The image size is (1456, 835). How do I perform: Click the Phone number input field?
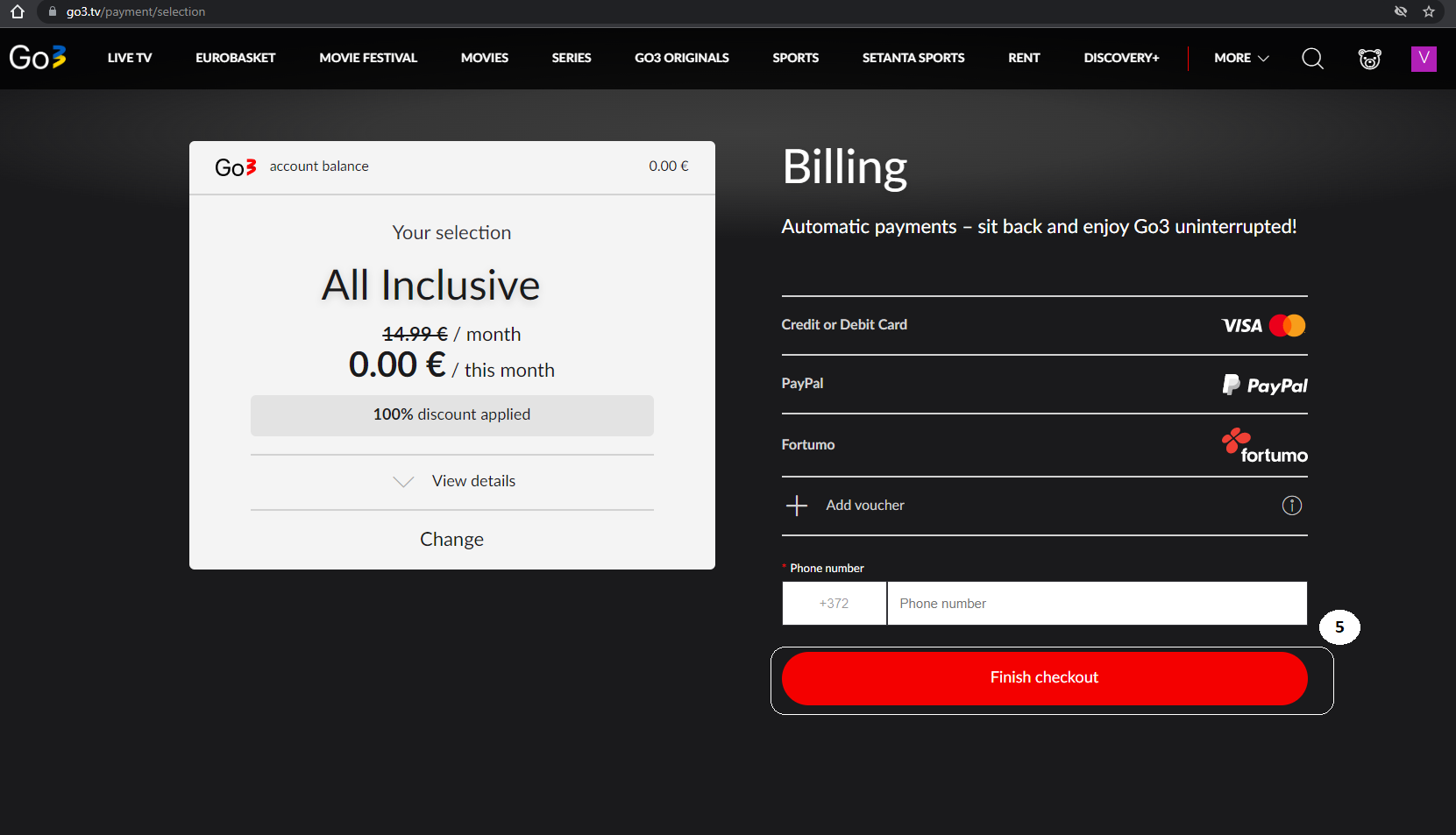pos(1097,603)
